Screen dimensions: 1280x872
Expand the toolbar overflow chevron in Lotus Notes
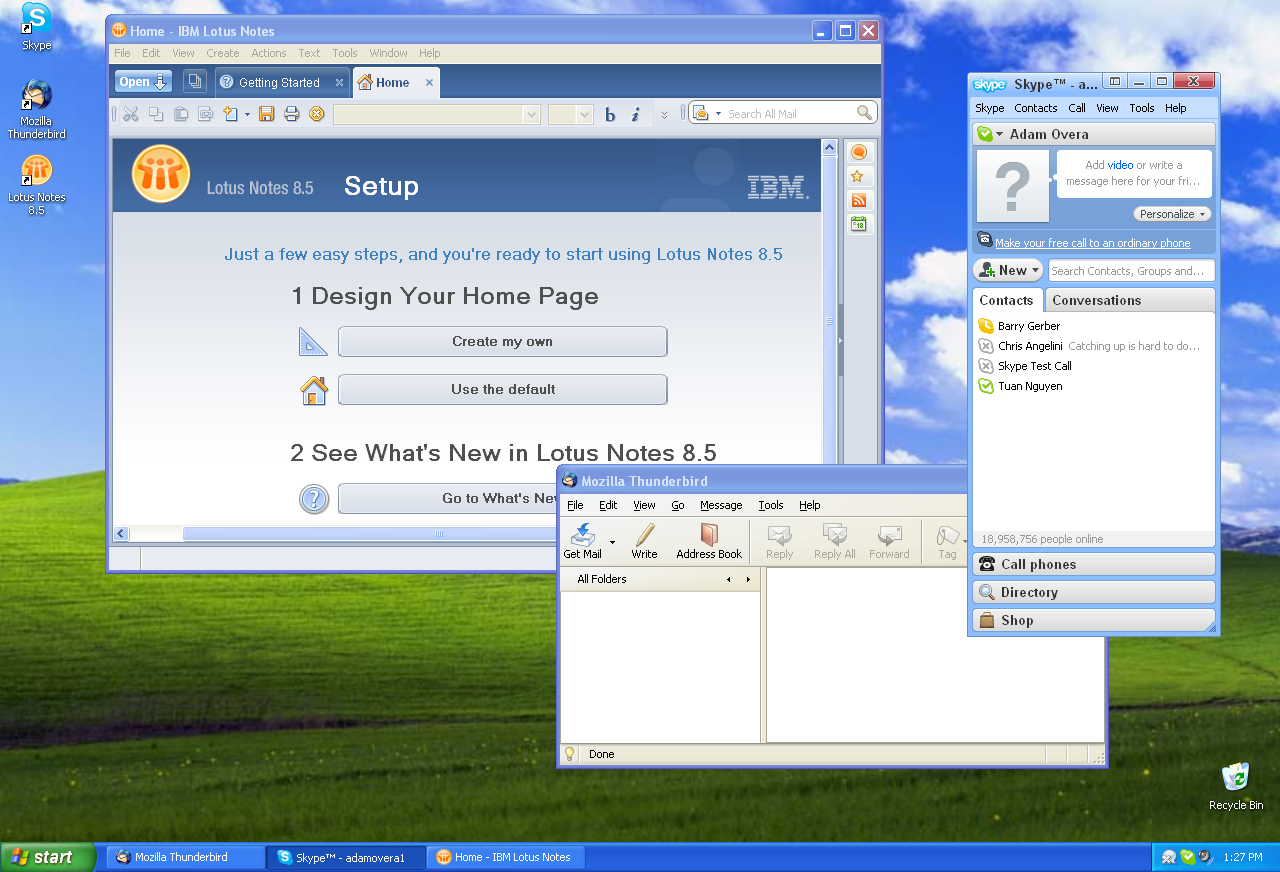[x=664, y=115]
